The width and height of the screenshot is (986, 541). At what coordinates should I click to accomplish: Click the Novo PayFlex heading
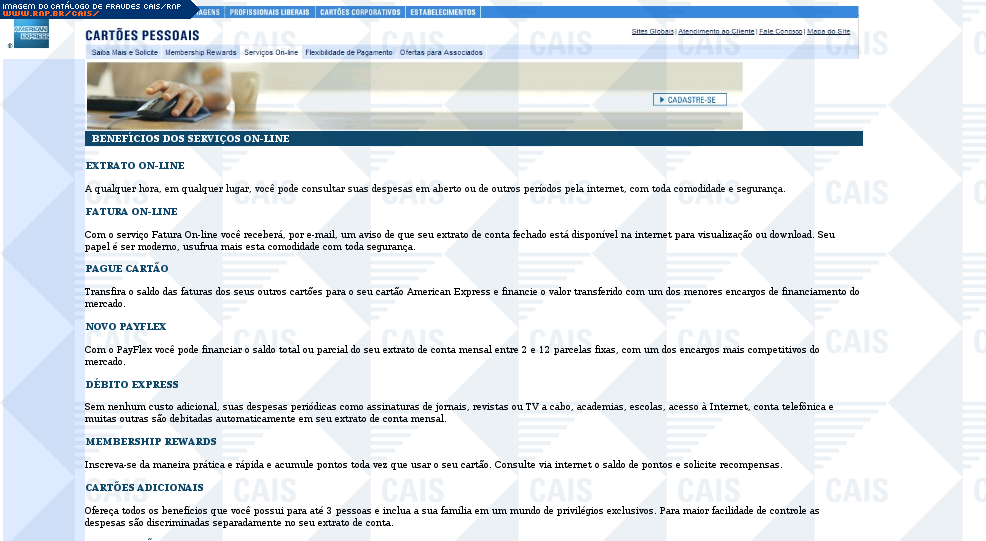pyautogui.click(x=126, y=327)
